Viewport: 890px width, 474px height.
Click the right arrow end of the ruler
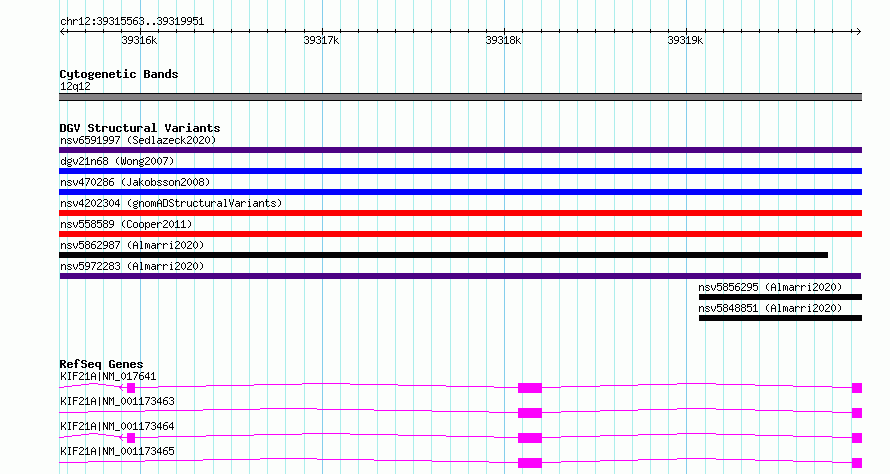(858, 31)
